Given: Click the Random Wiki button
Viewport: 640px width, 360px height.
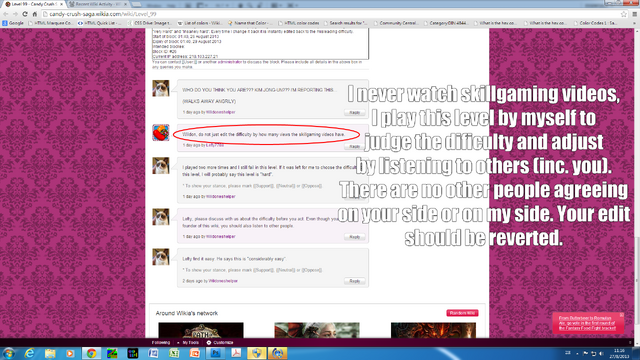Looking at the screenshot, I should [x=462, y=313].
